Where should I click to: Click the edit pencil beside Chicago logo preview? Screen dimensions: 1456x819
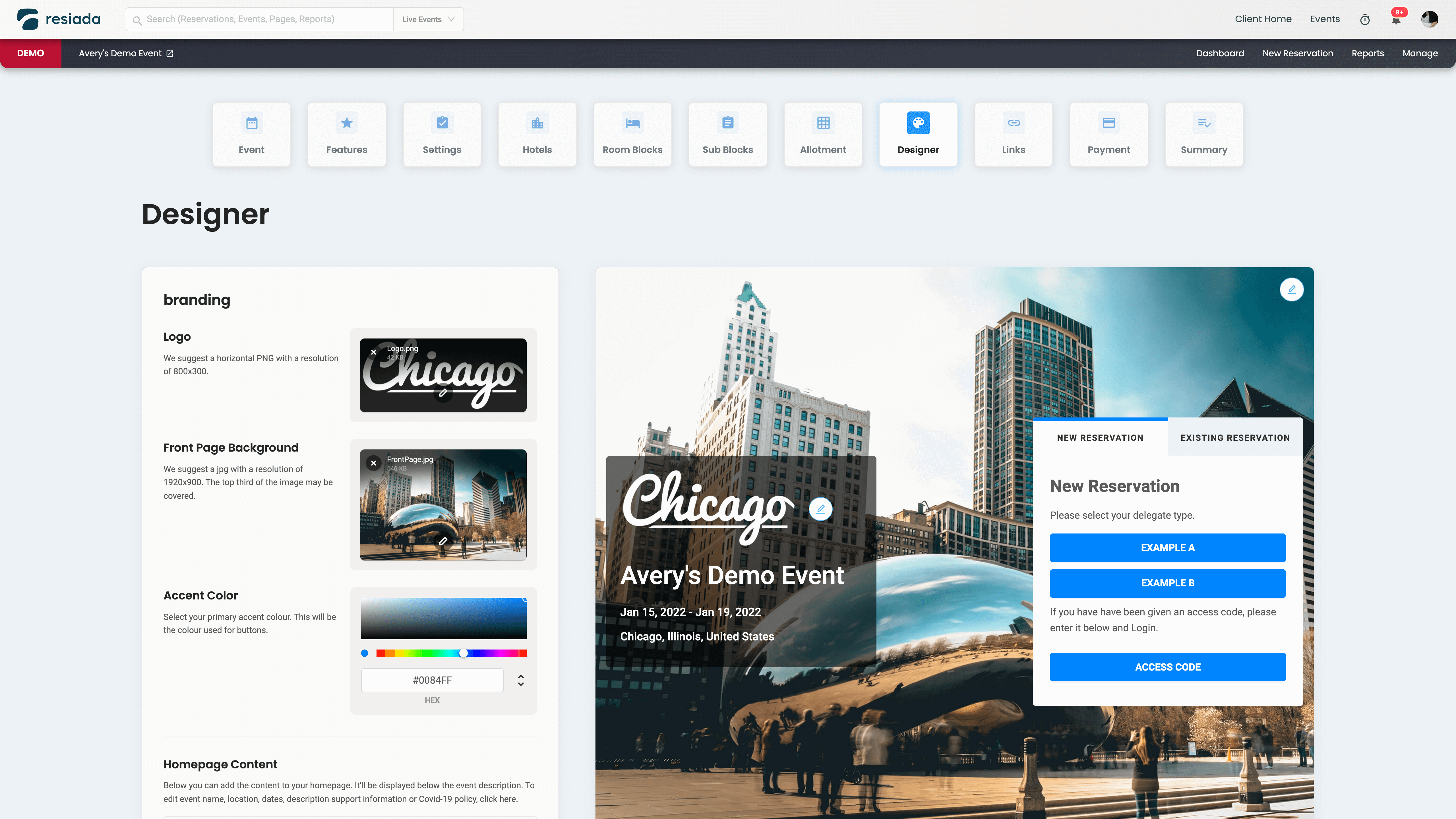(820, 509)
